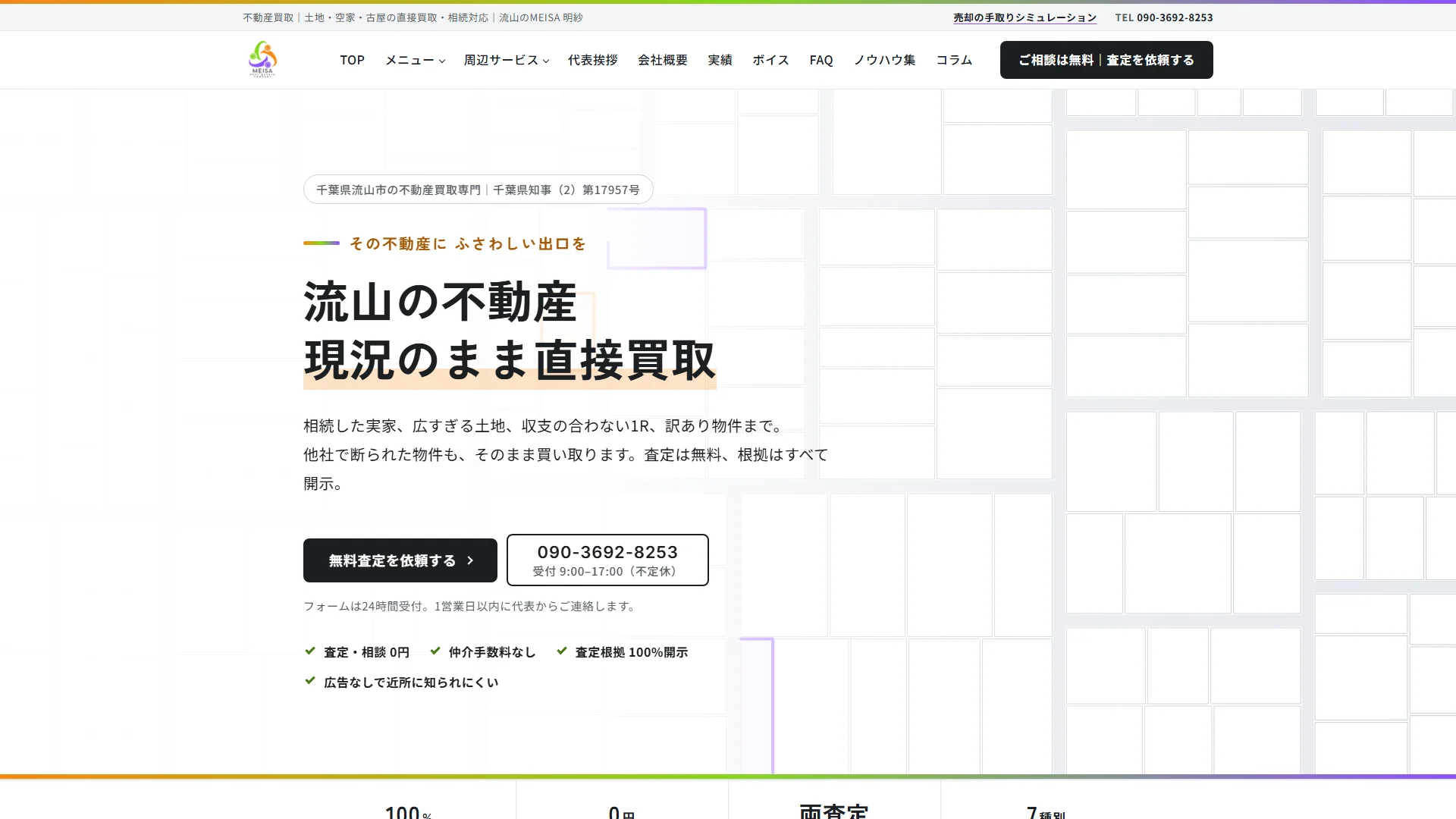Go to ノウハウ集 section
The image size is (1456, 819).
[x=884, y=60]
